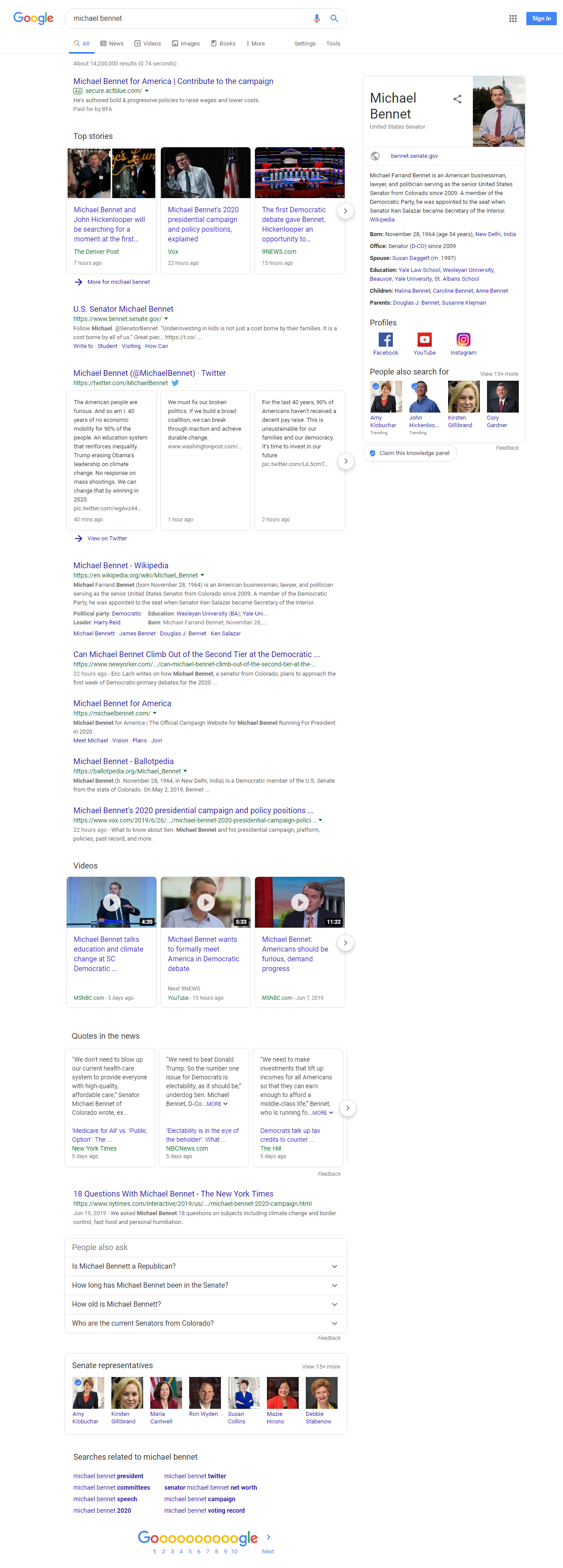
Task: Share the Michael Bennet knowledge panel
Action: coord(457,99)
